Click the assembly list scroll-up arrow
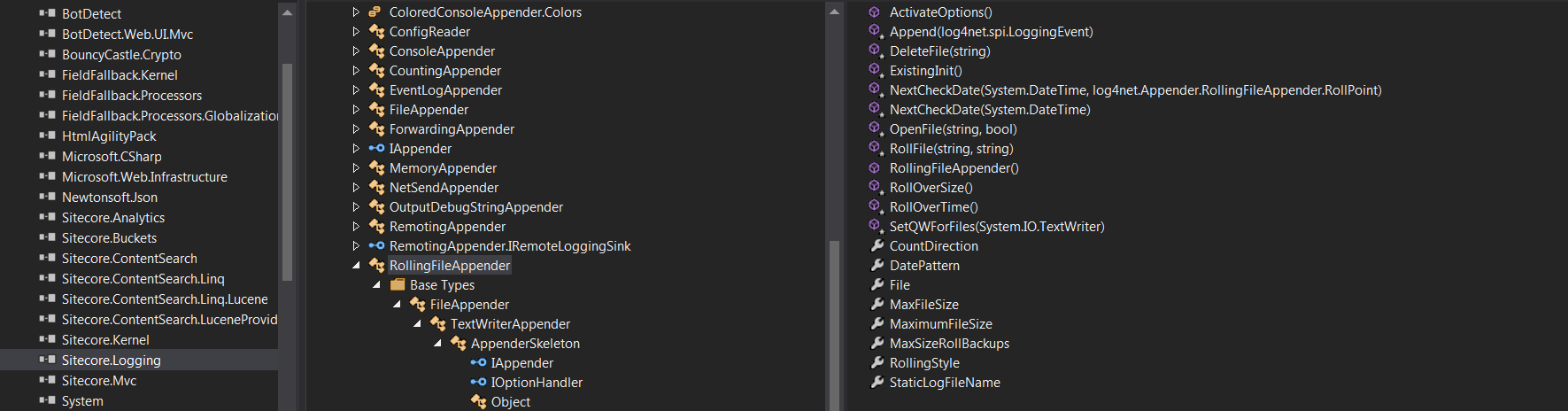The image size is (1568, 411). (287, 12)
